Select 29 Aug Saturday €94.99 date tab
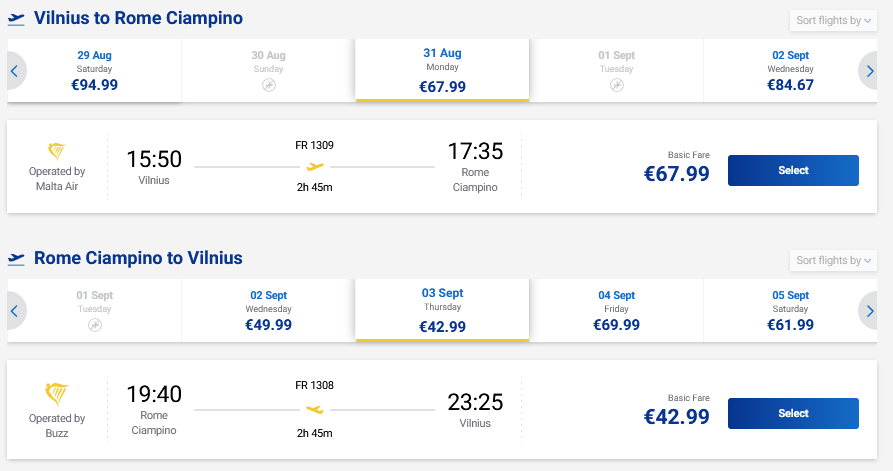The width and height of the screenshot is (893, 471). click(x=95, y=70)
